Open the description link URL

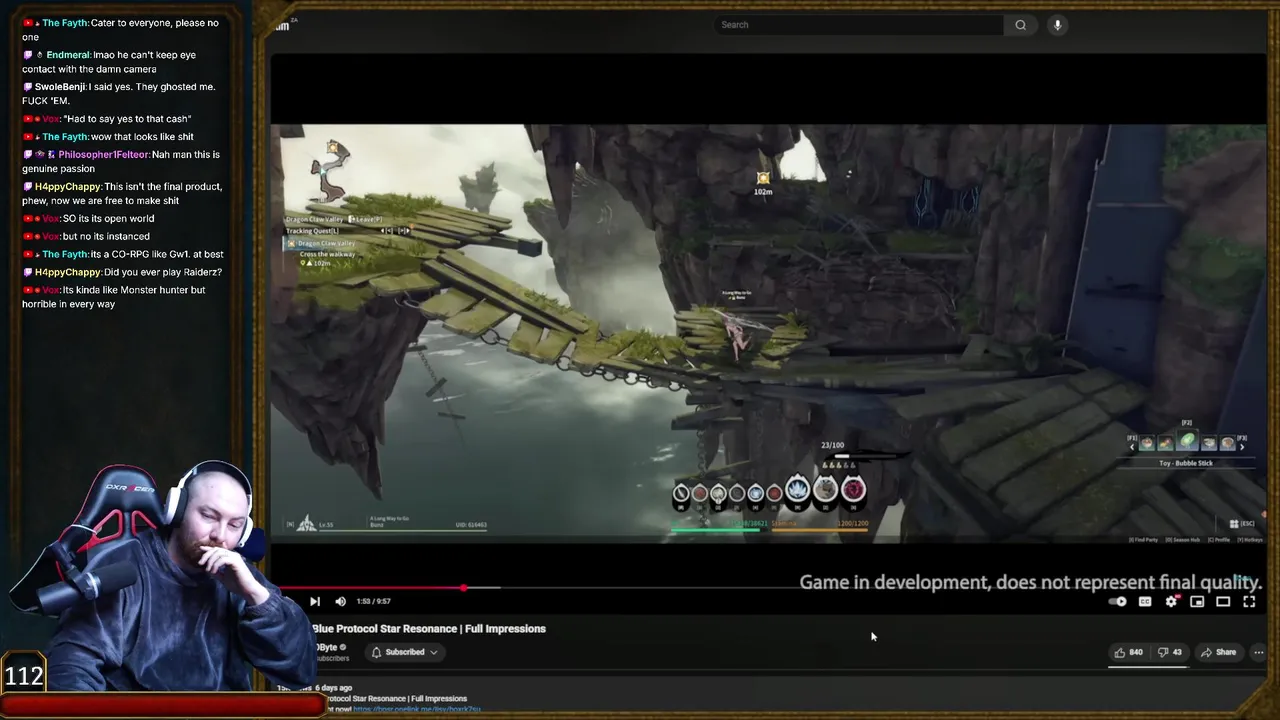(417, 709)
